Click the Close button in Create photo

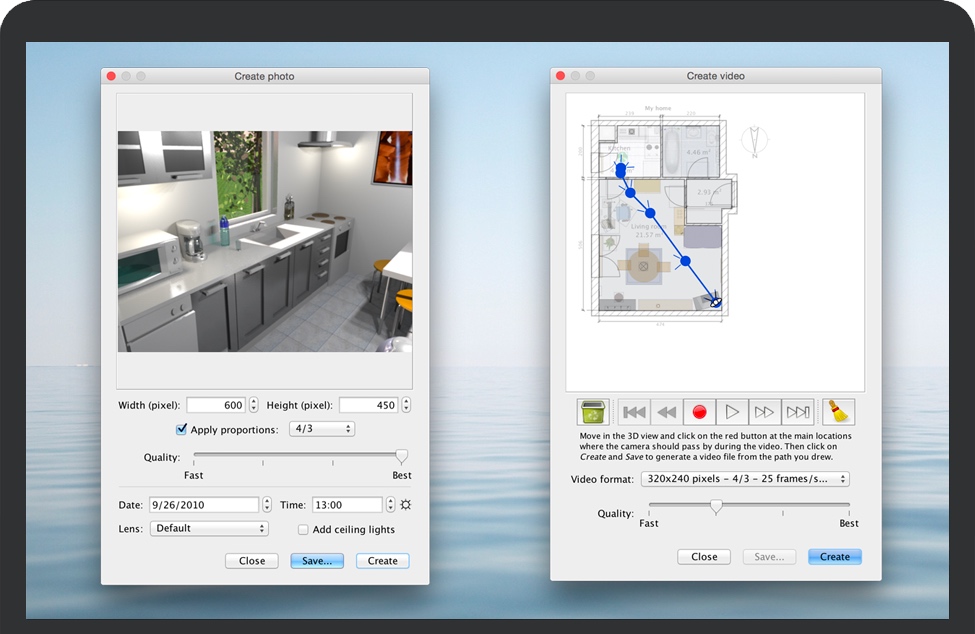(252, 561)
